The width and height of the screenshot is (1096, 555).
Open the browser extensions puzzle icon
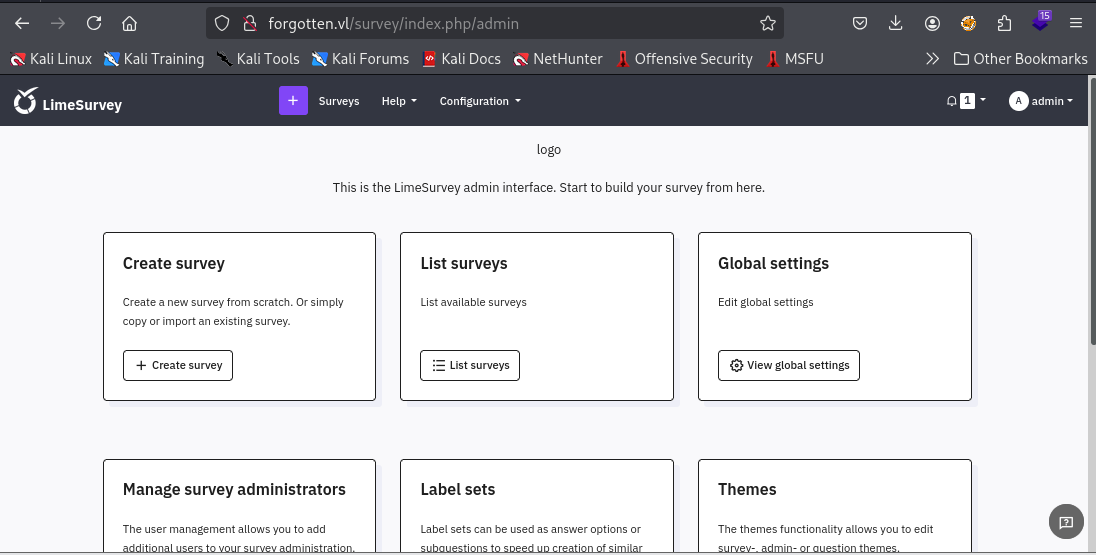point(1004,23)
